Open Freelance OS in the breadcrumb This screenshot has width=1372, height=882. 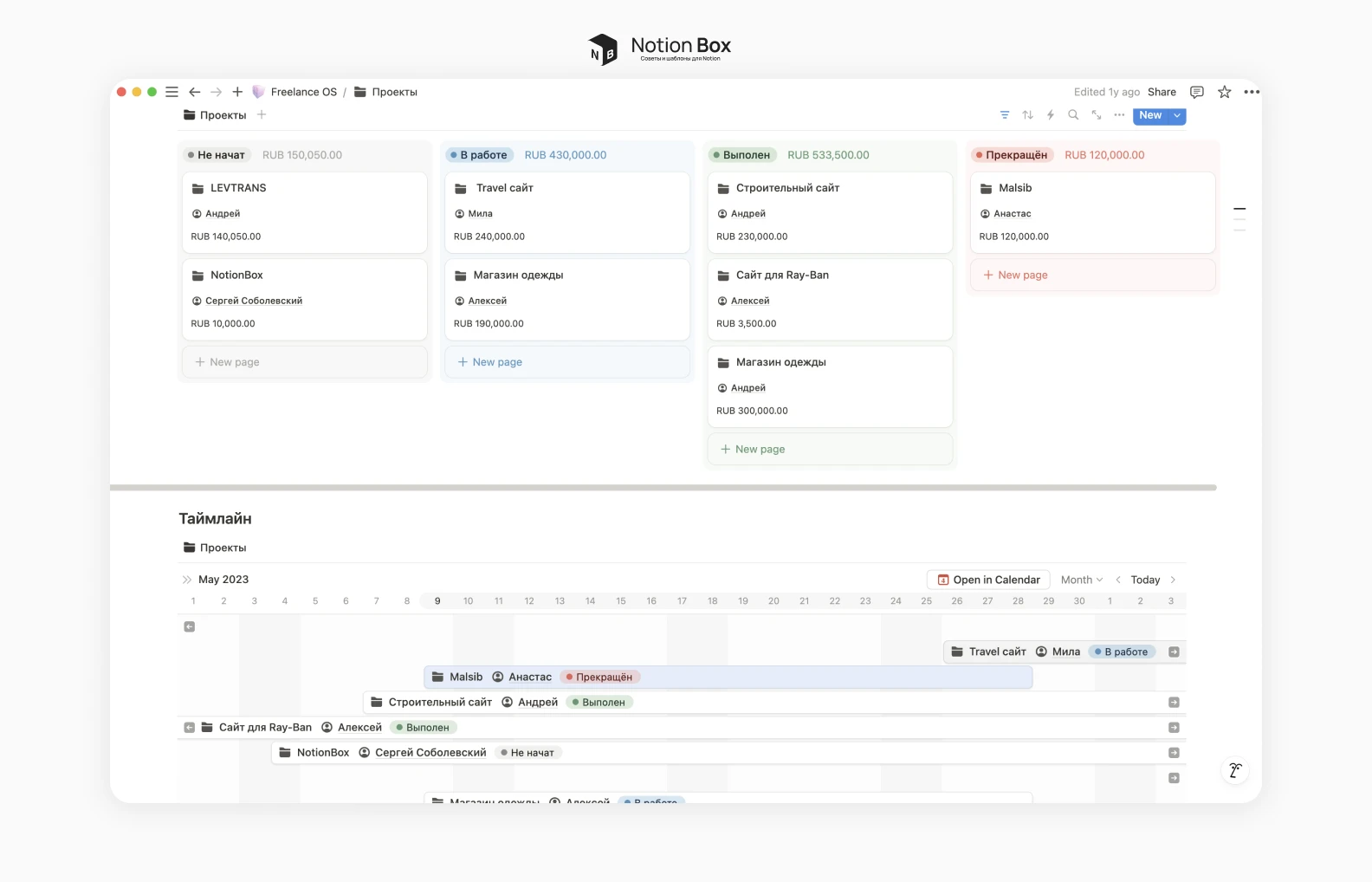pos(303,92)
